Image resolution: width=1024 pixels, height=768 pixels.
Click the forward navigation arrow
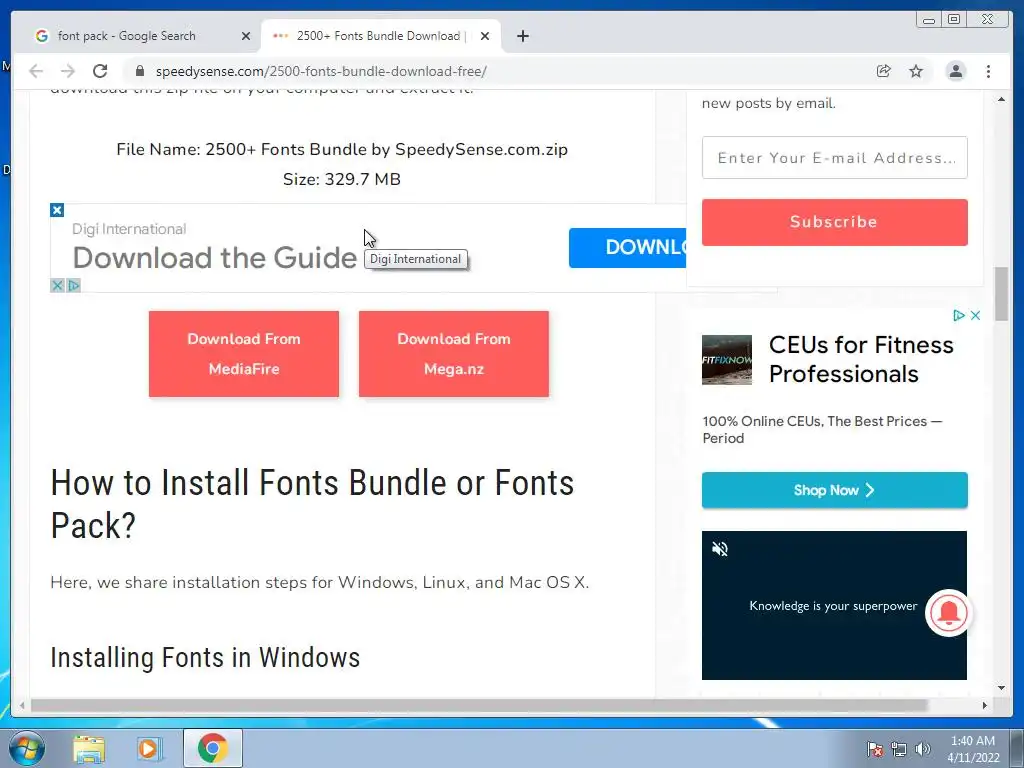click(68, 71)
